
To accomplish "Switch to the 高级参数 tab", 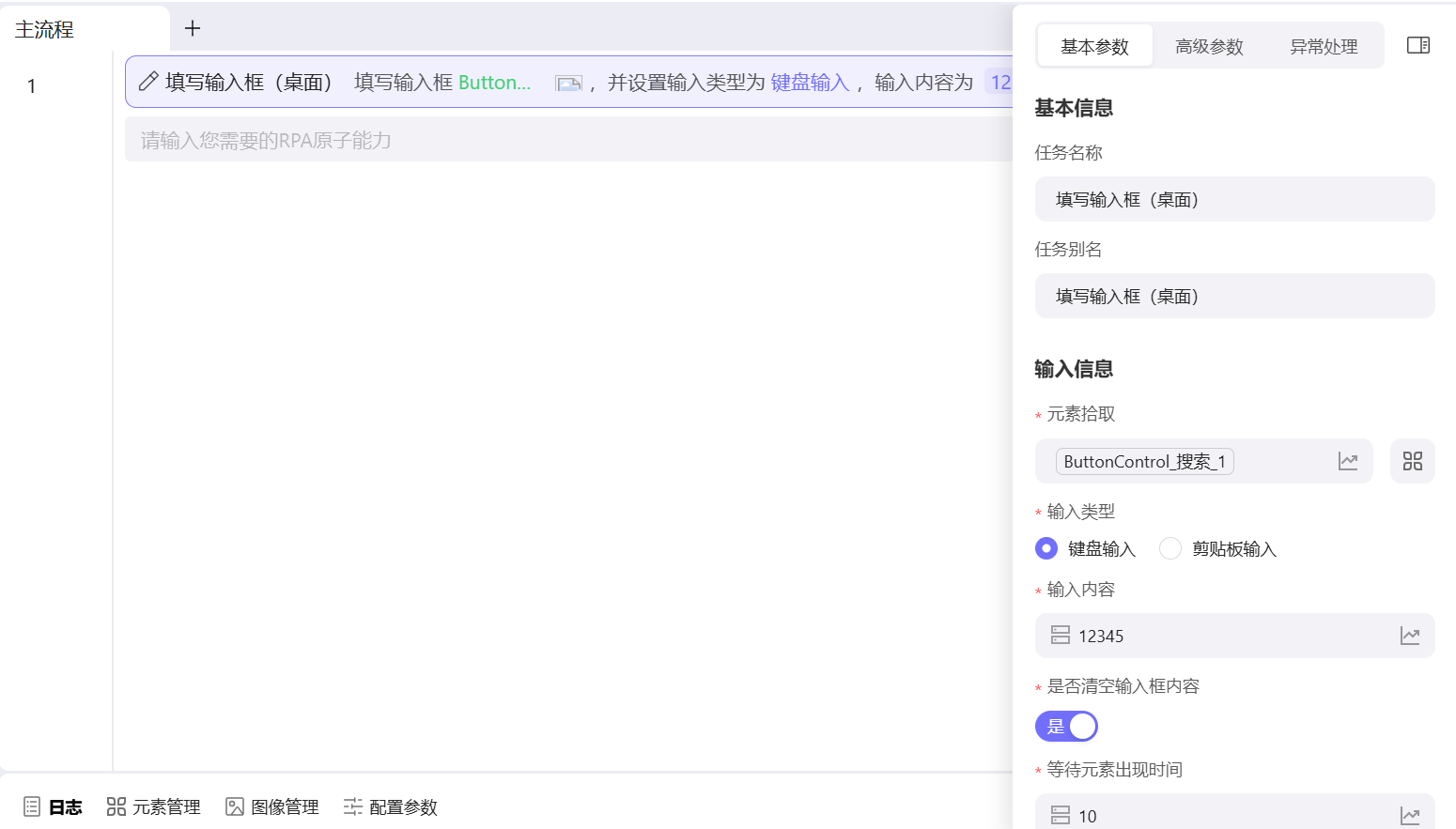I will coord(1209,45).
